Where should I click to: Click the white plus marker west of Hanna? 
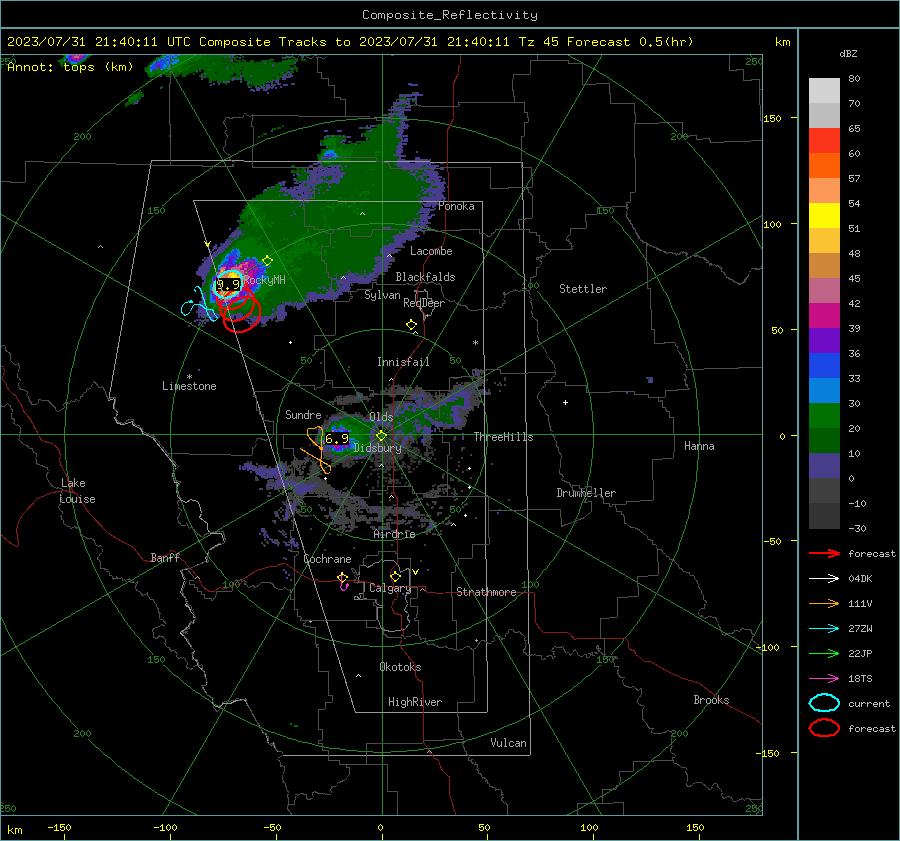click(565, 402)
